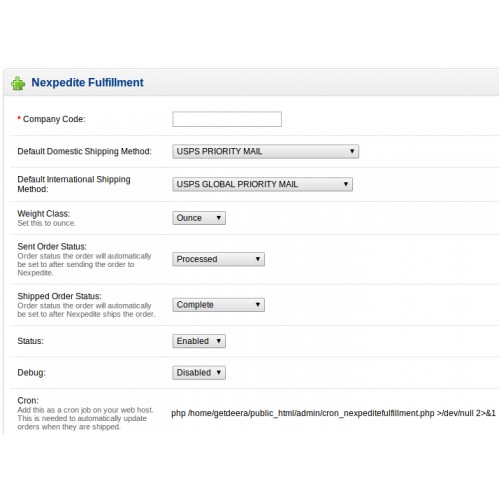
Task: Click the arrow on USPS PRIORITY MAIL dropdown
Action: [x=352, y=151]
